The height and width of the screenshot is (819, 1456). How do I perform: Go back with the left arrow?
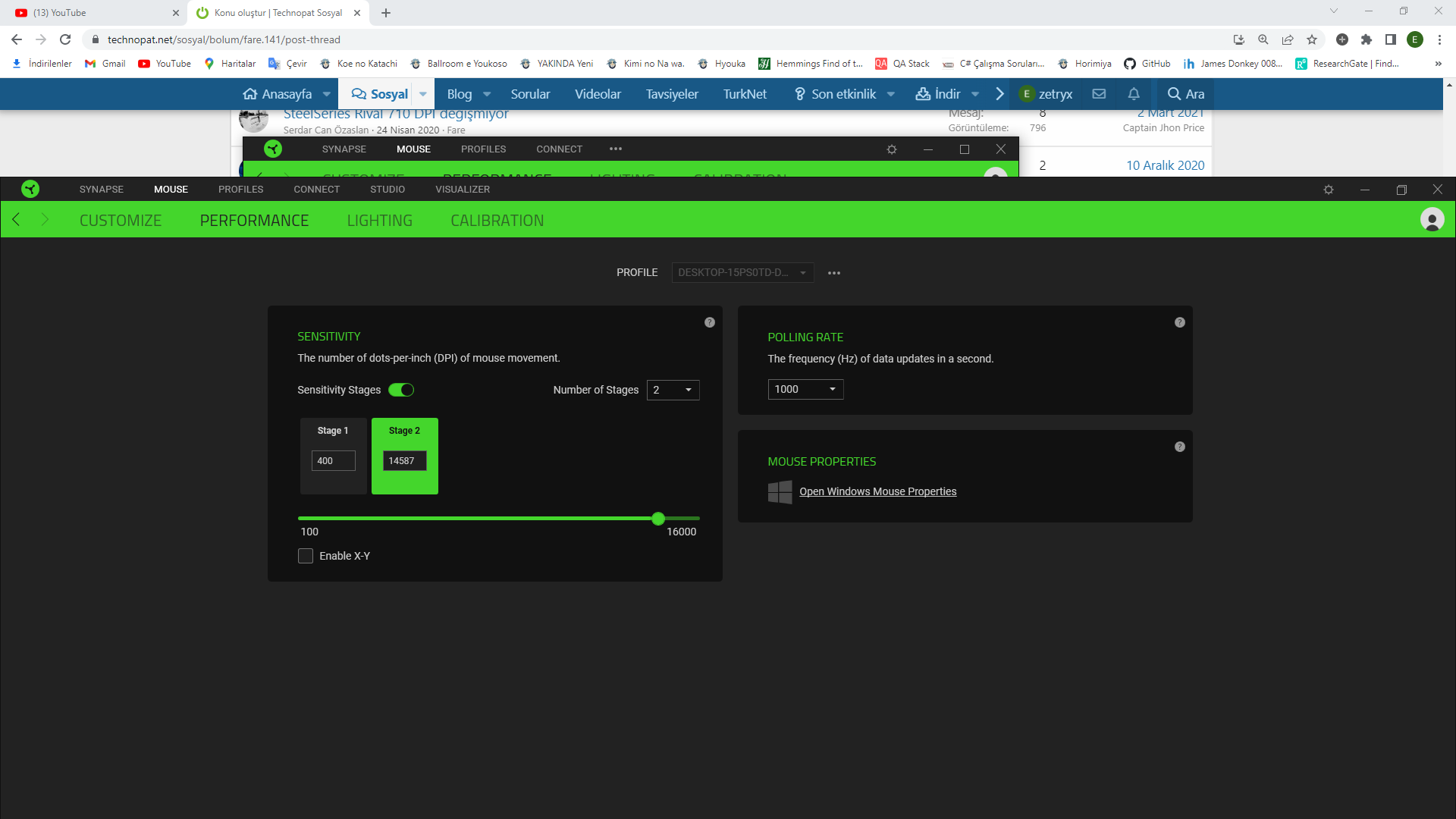pos(17,220)
